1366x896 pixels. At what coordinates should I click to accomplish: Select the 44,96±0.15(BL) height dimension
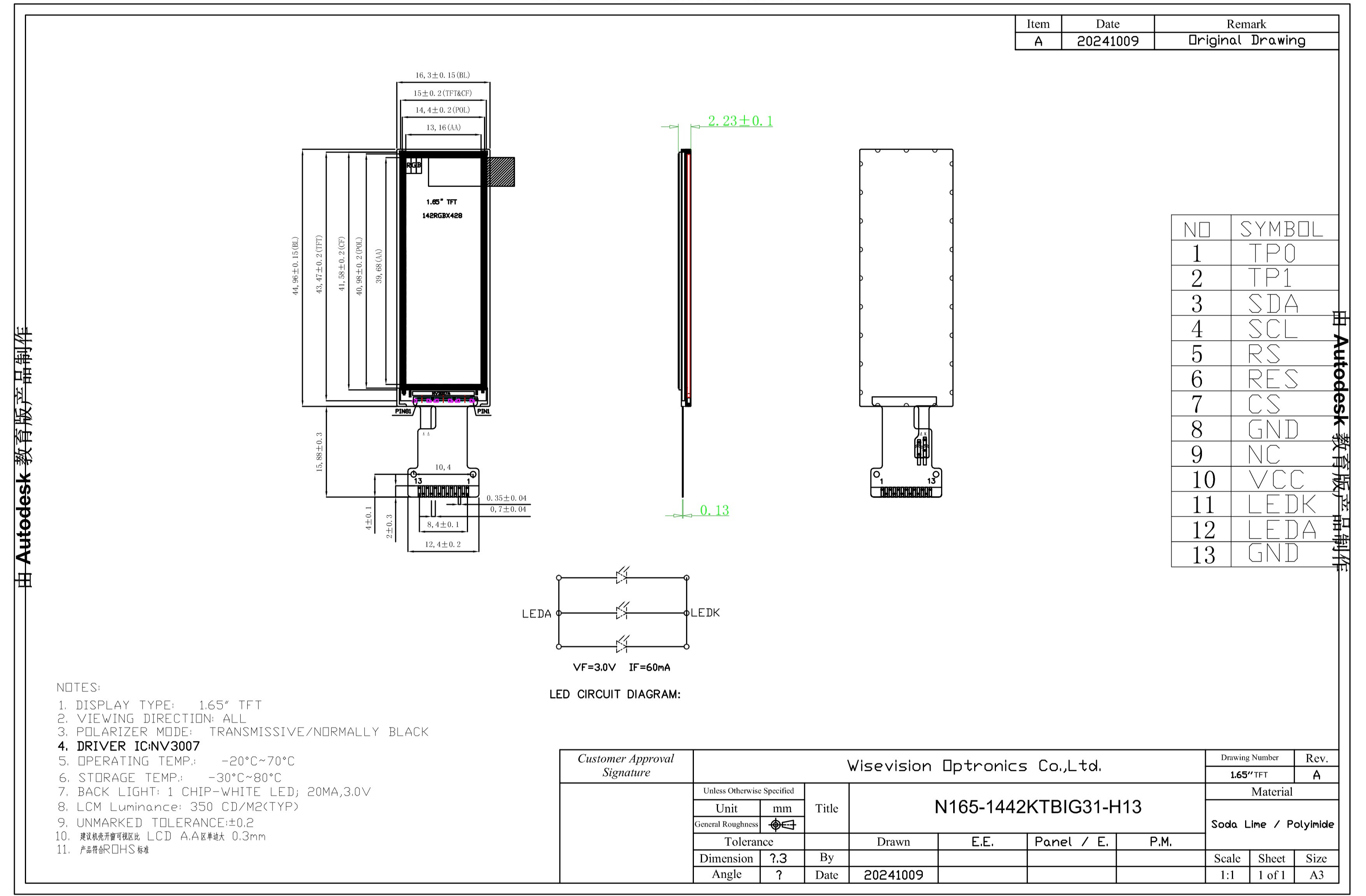(x=295, y=266)
